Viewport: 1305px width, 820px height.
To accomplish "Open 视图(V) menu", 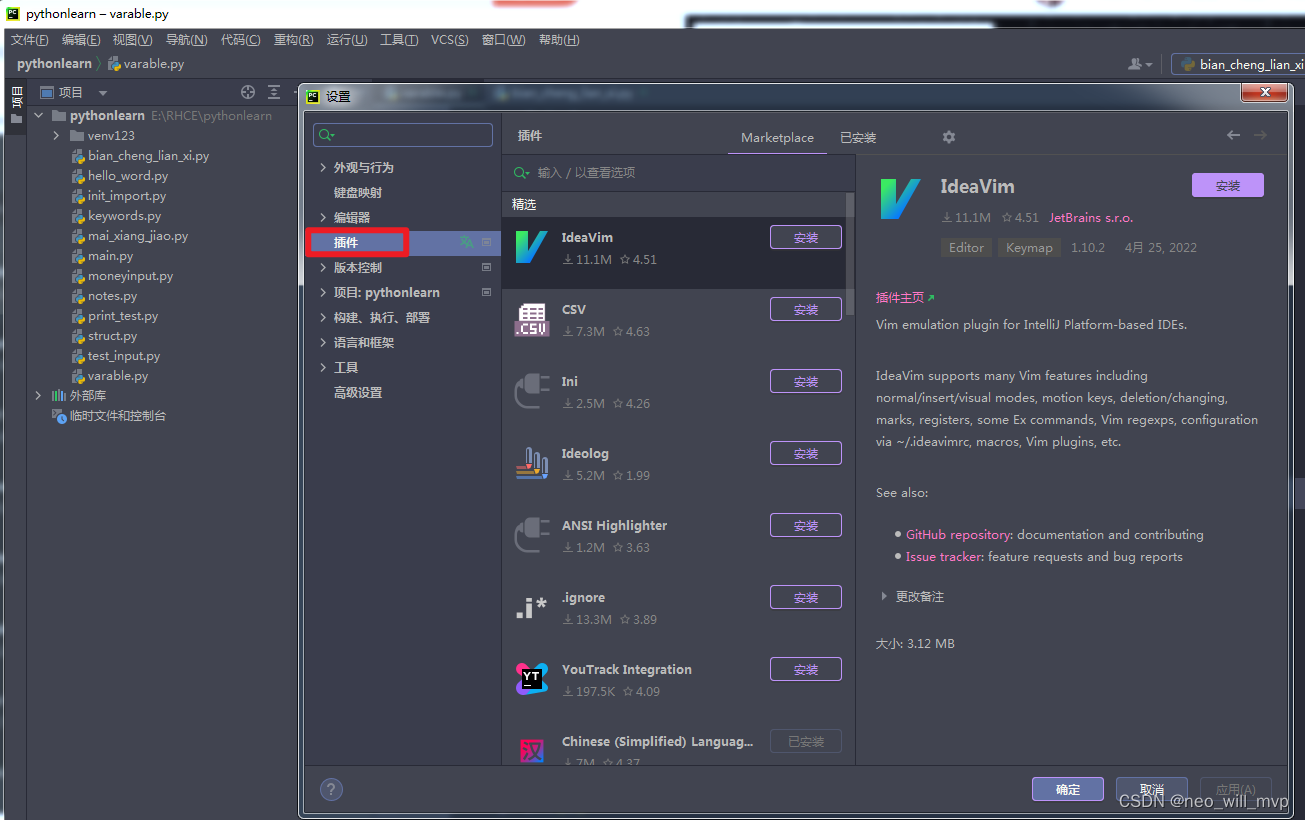I will coord(133,40).
